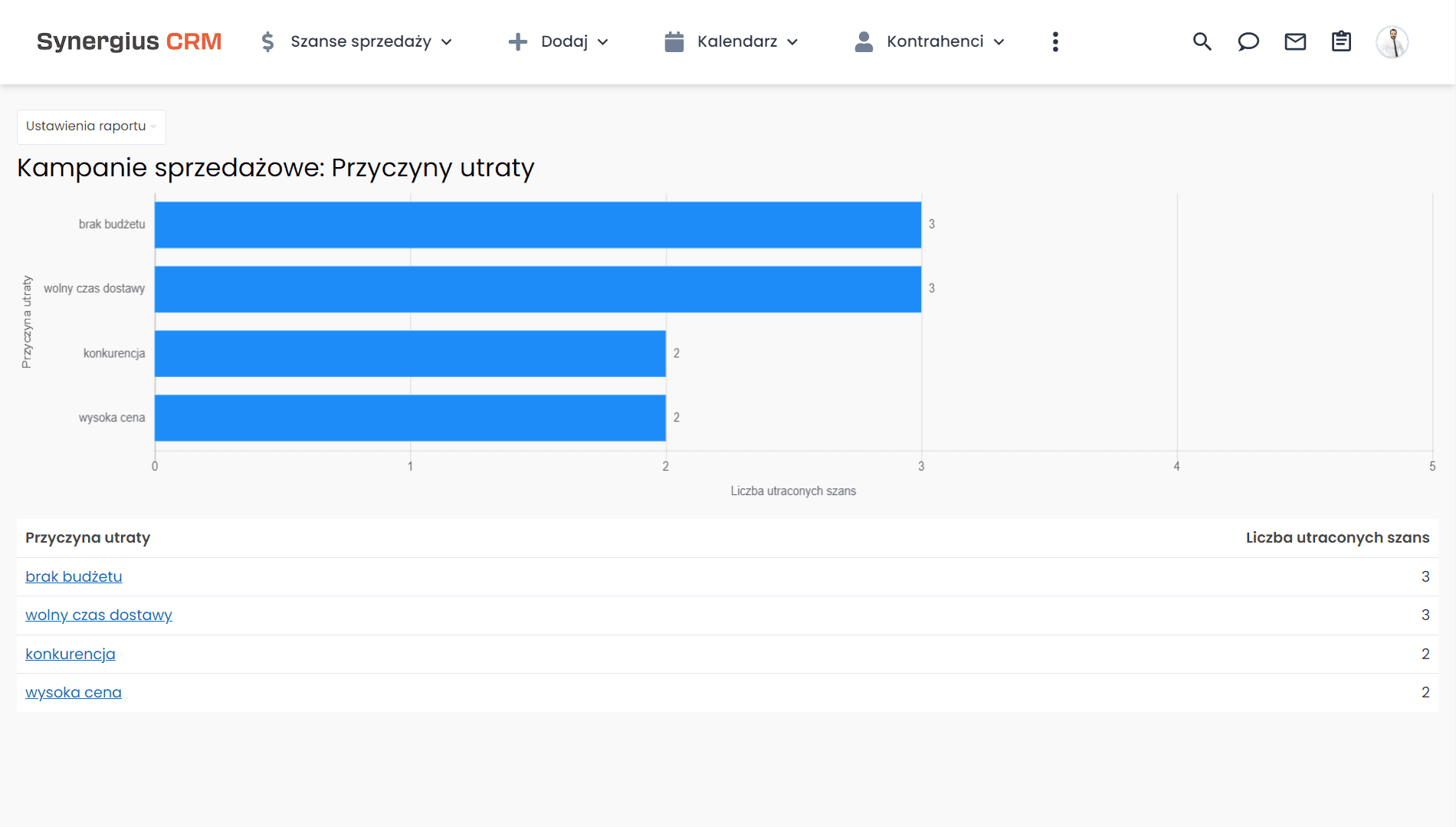
Task: Open the search icon
Action: tap(1202, 42)
